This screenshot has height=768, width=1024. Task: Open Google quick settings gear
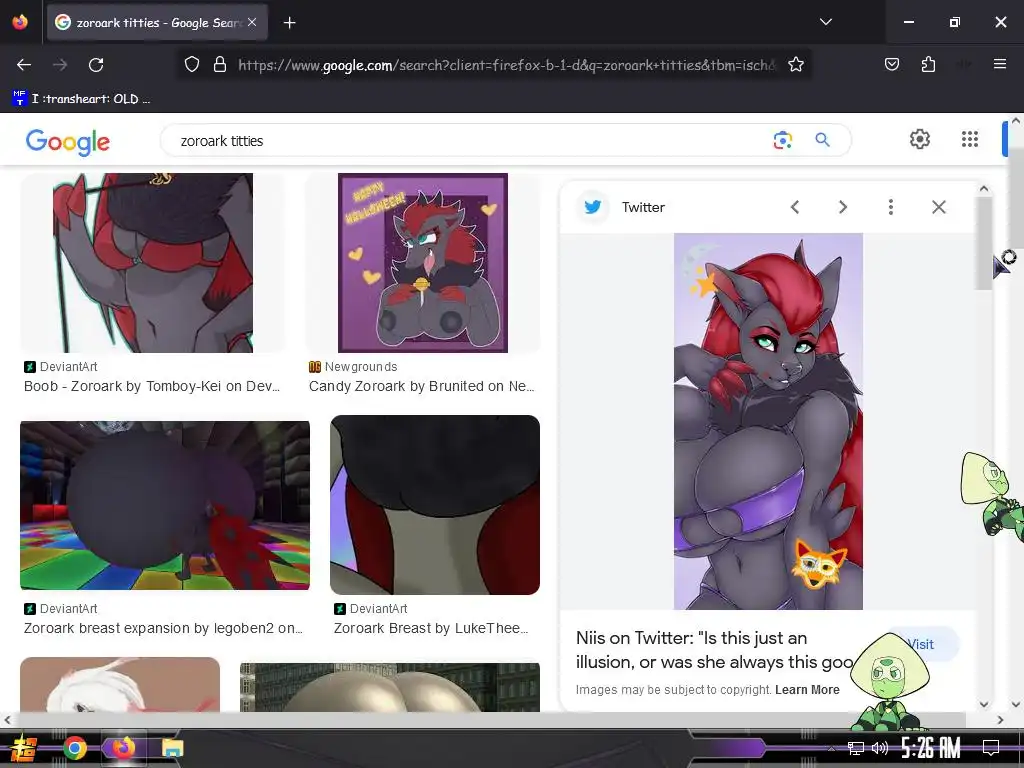coord(920,139)
